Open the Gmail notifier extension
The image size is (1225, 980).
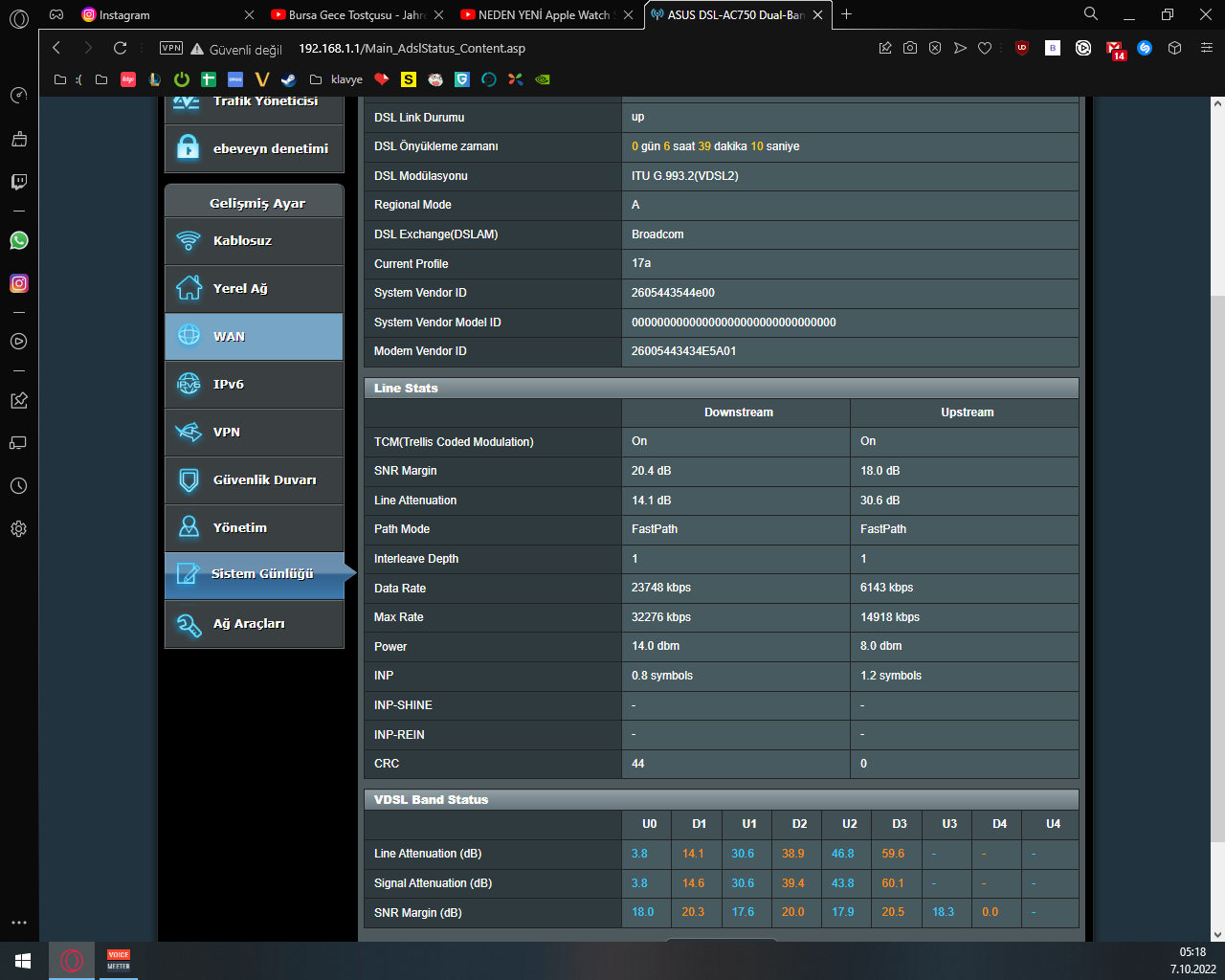pos(1115,49)
